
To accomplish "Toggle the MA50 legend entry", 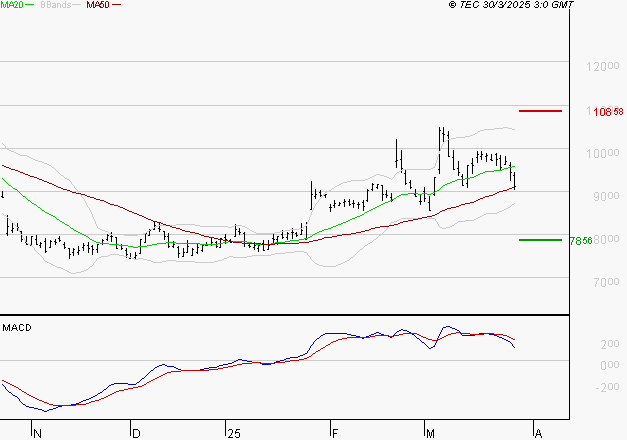I will click(98, 6).
